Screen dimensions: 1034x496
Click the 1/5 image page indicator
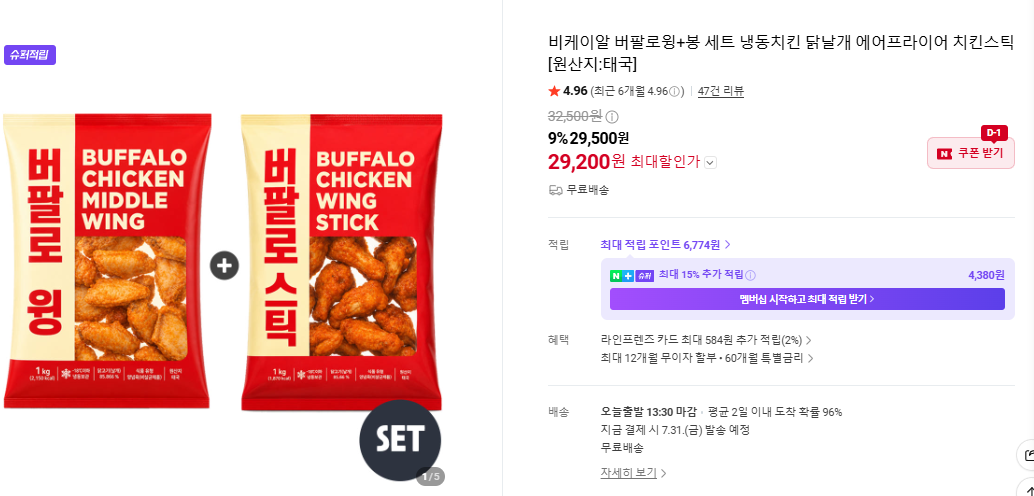coord(431,477)
